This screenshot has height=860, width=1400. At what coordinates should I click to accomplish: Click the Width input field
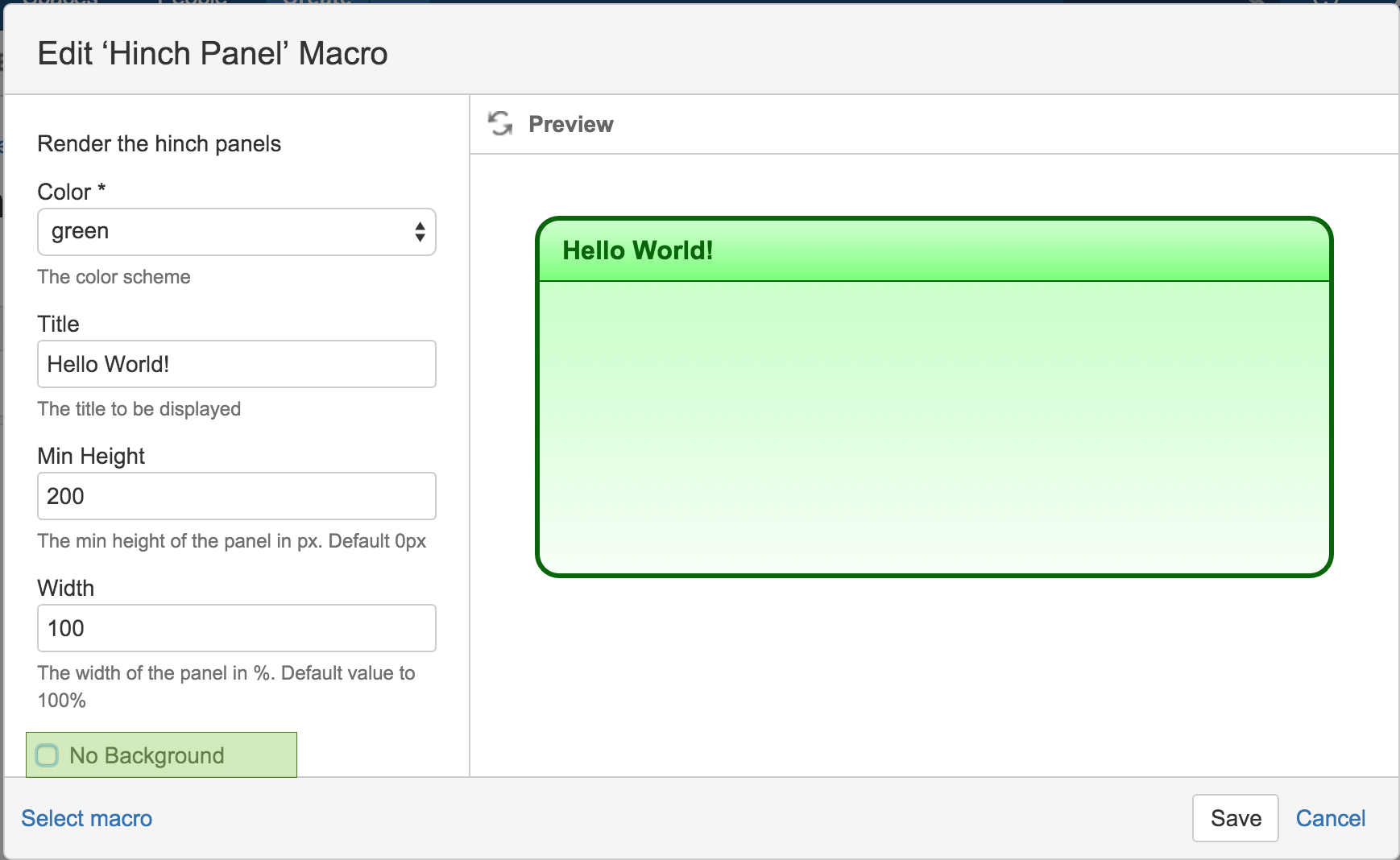(x=236, y=628)
